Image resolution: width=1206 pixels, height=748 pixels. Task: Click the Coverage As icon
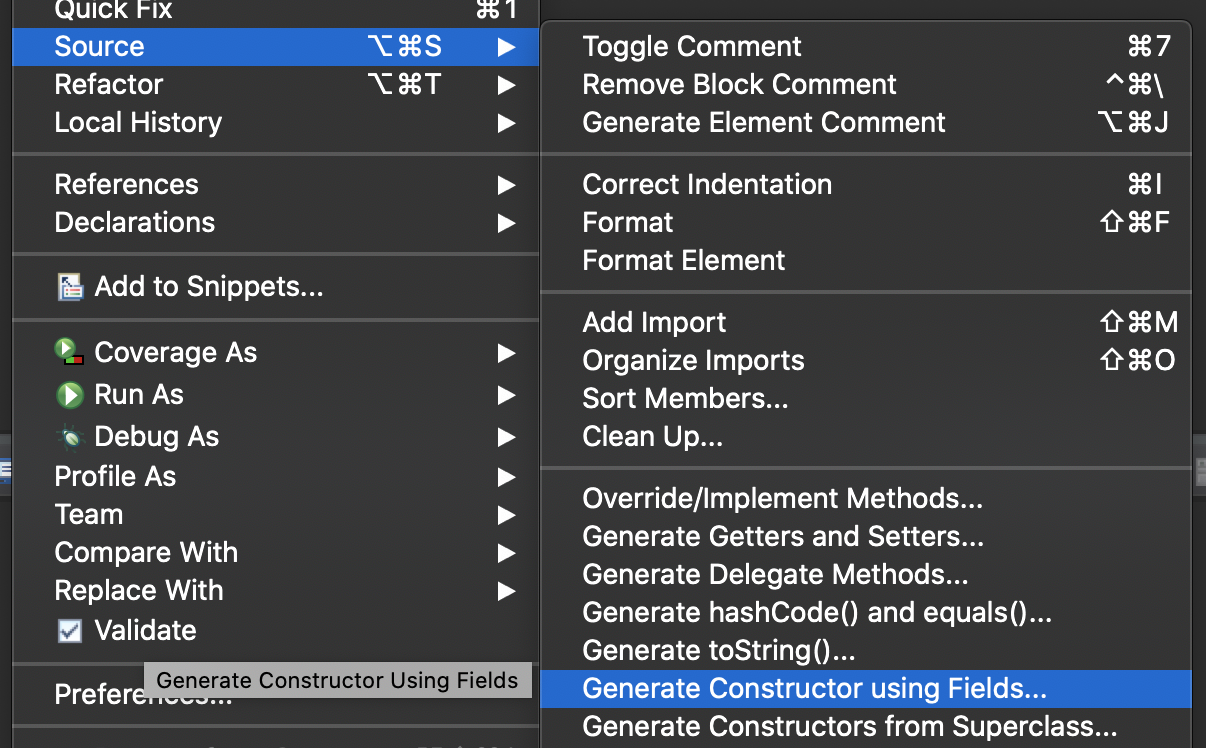[x=69, y=352]
